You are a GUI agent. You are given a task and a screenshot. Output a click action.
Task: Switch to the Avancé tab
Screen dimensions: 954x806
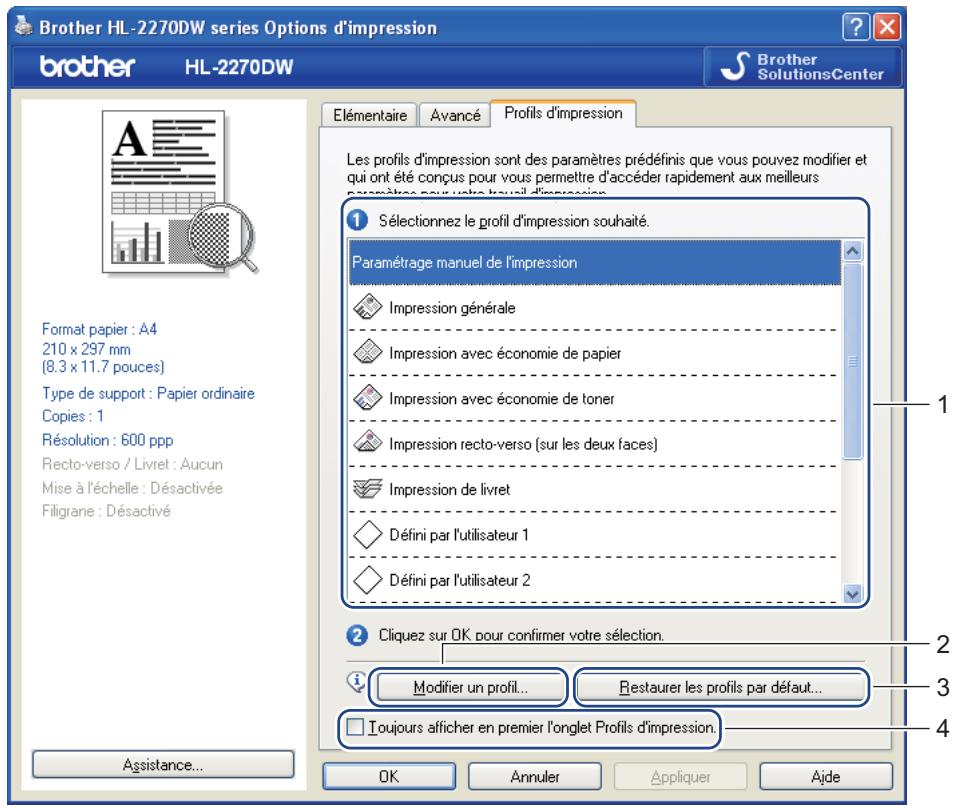coord(455,115)
